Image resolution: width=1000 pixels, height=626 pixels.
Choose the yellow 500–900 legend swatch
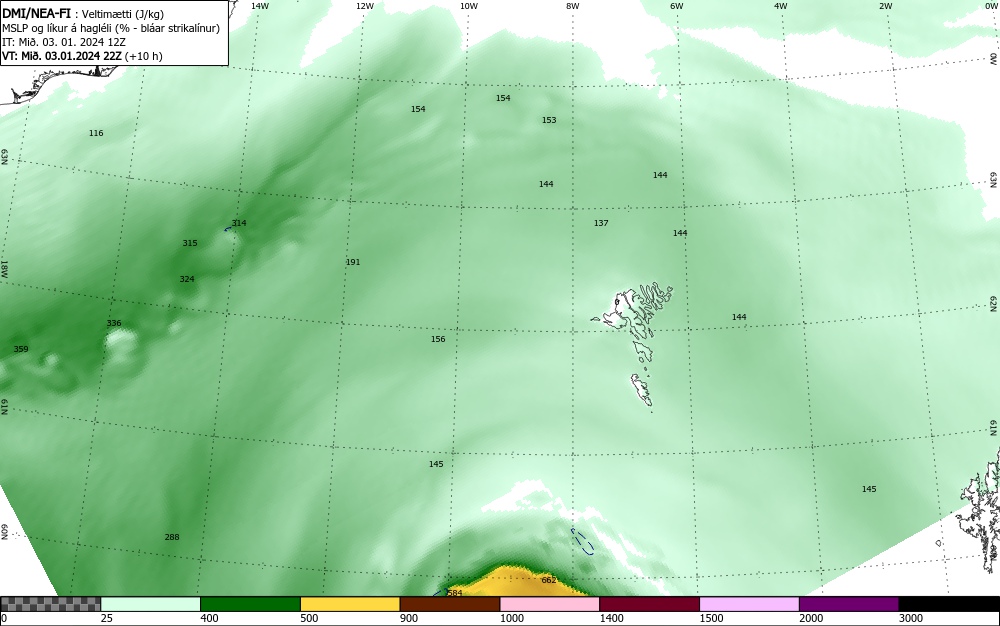point(350,604)
